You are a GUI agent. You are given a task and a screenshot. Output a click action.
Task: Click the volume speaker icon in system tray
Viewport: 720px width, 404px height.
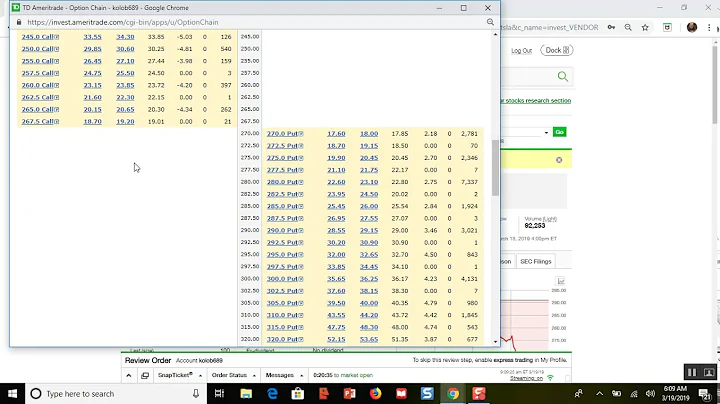(650, 393)
